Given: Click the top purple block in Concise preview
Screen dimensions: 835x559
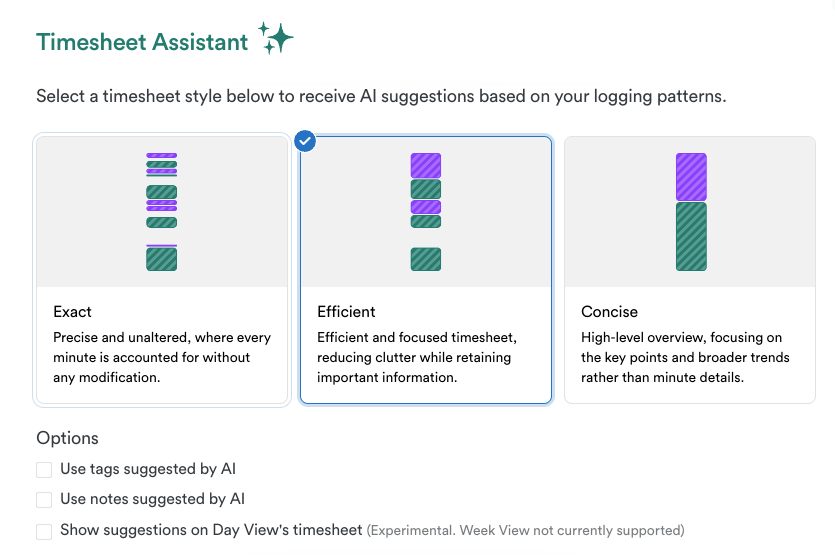Looking at the screenshot, I should point(691,177).
